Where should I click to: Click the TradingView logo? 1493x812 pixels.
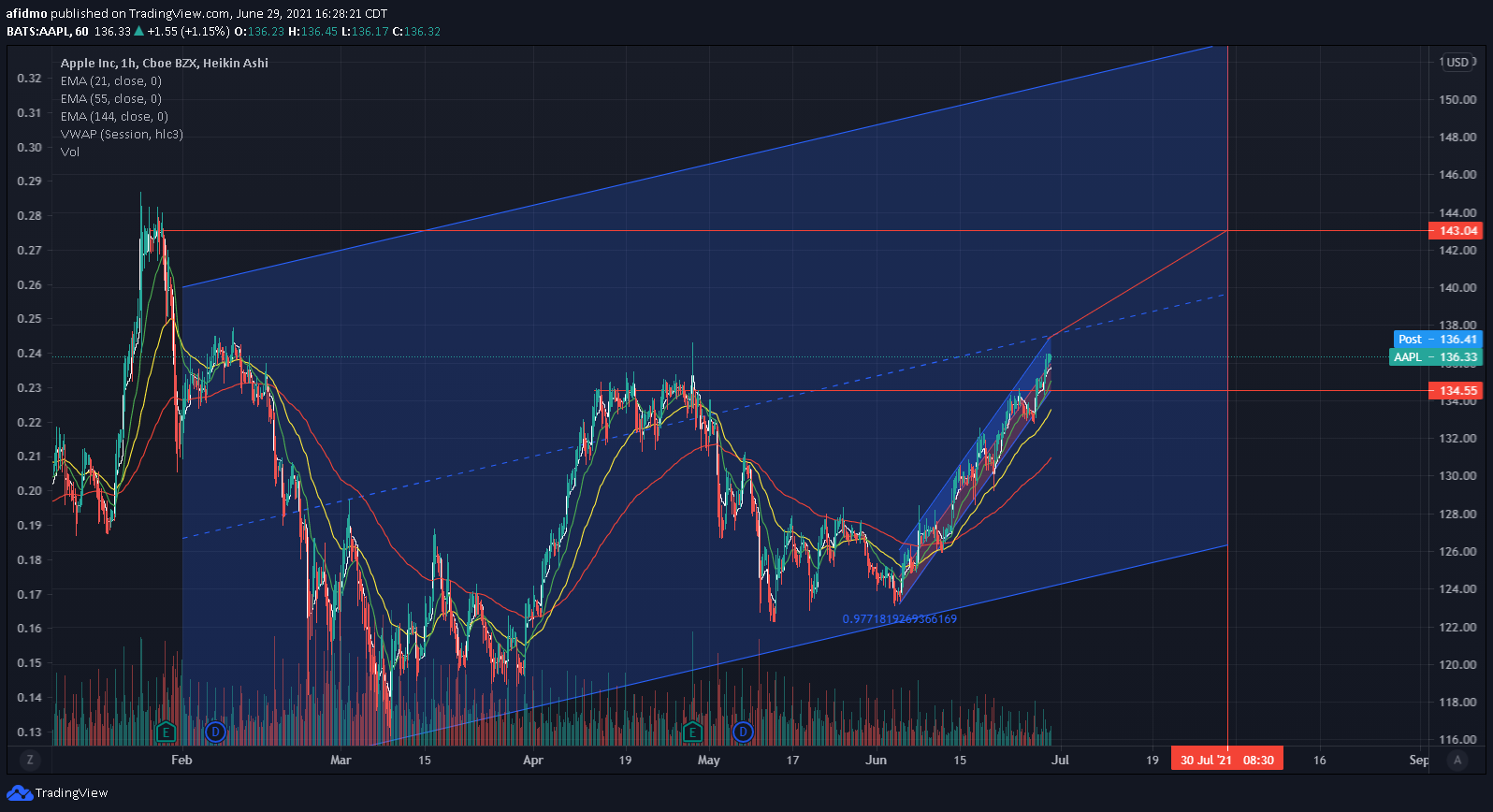click(x=57, y=792)
